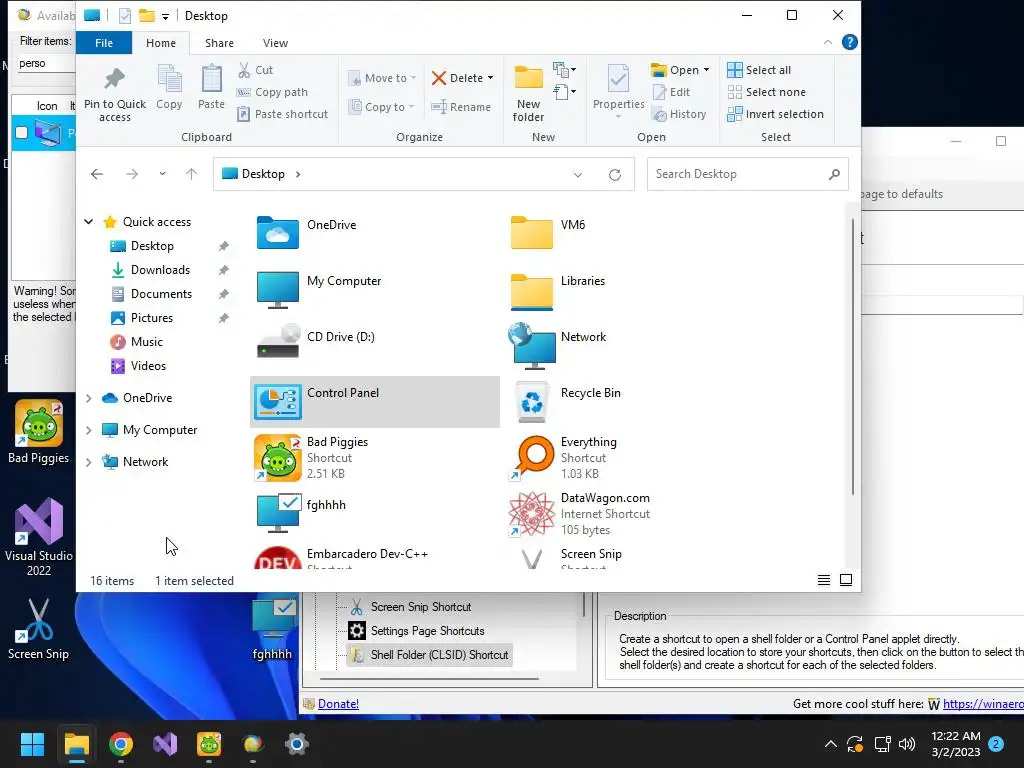1024x768 pixels.
Task: Click the search magnifier icon
Action: (834, 174)
